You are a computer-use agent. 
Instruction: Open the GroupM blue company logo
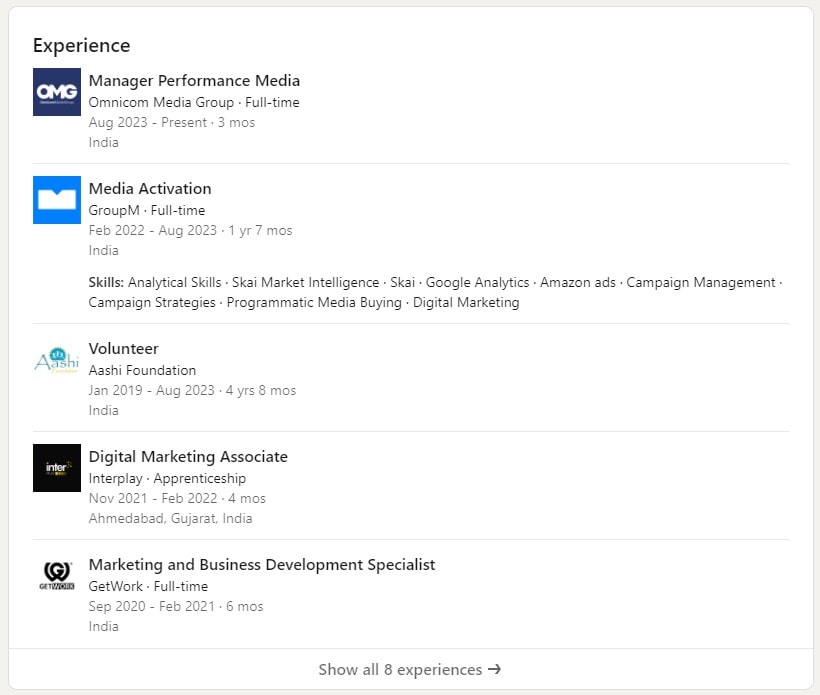tap(57, 200)
